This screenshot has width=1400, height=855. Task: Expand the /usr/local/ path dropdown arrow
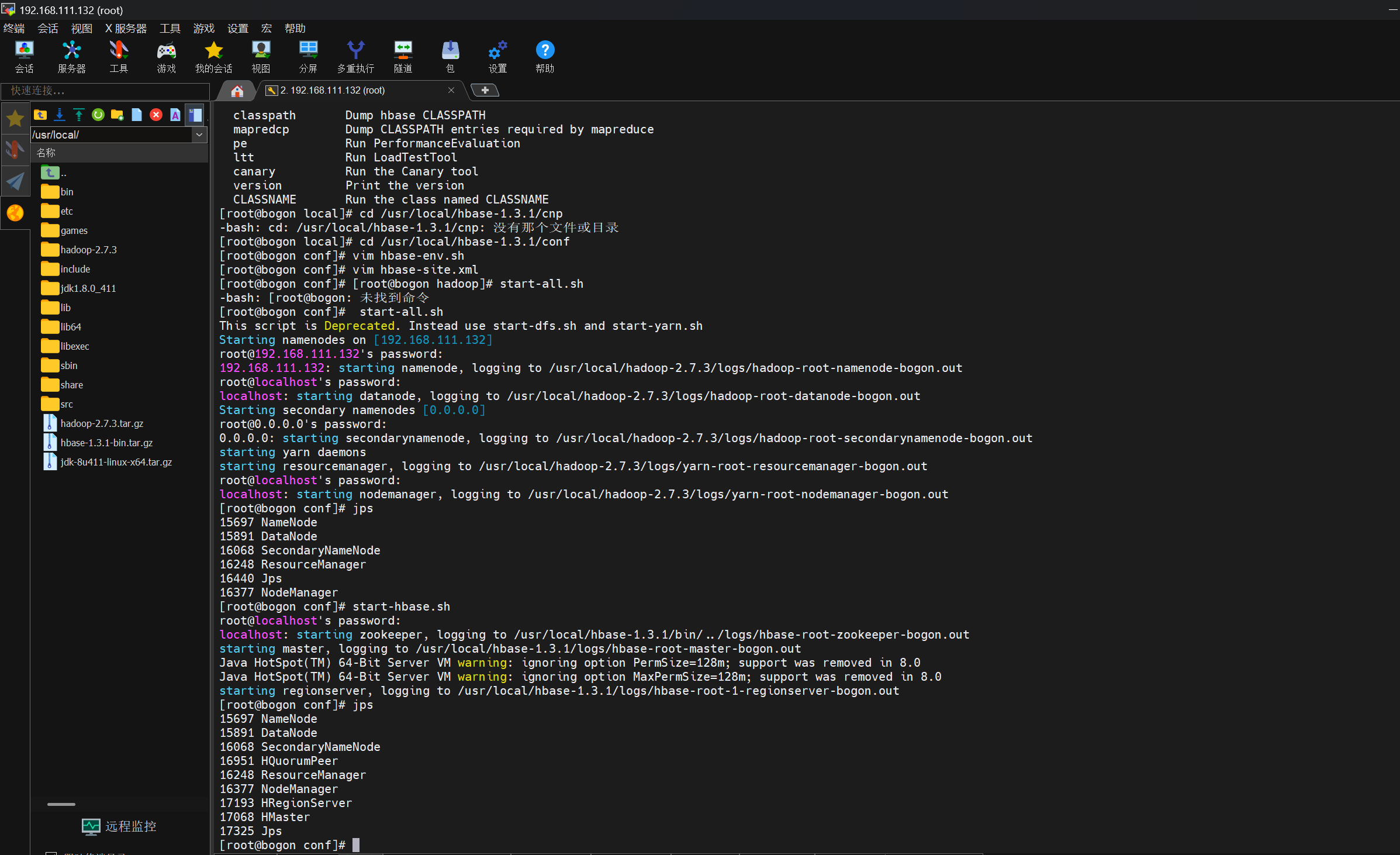(x=199, y=135)
